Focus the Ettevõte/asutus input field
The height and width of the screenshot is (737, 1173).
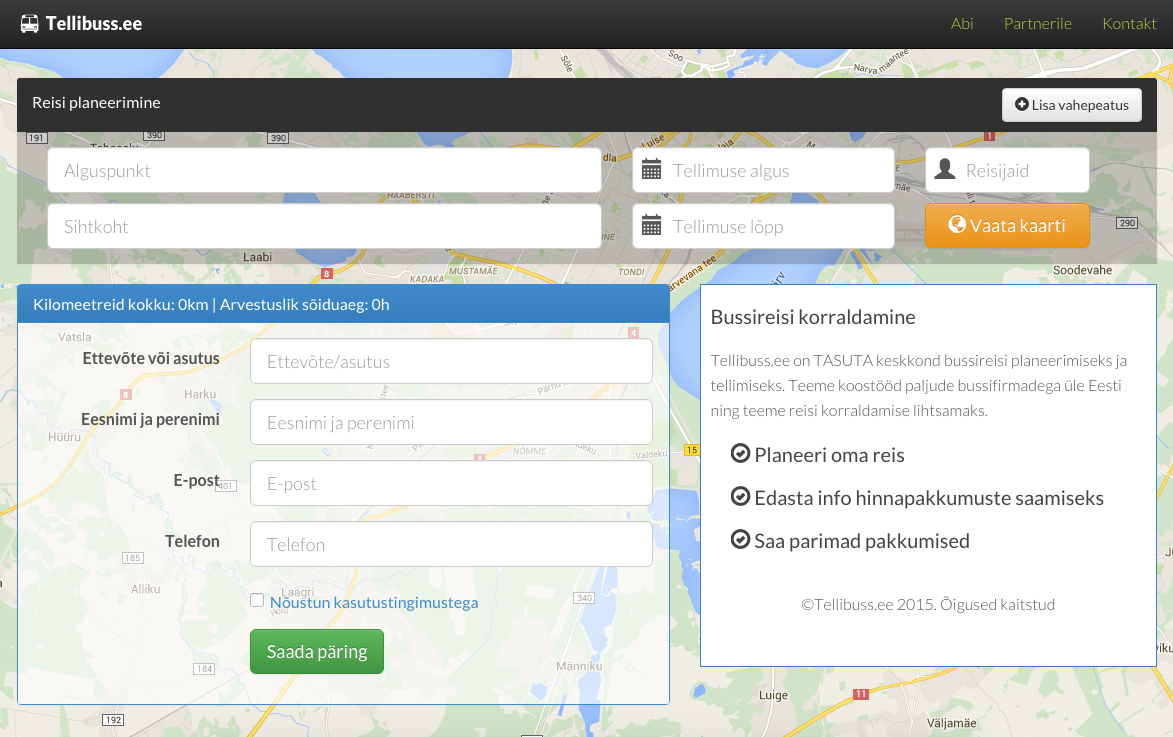point(451,361)
